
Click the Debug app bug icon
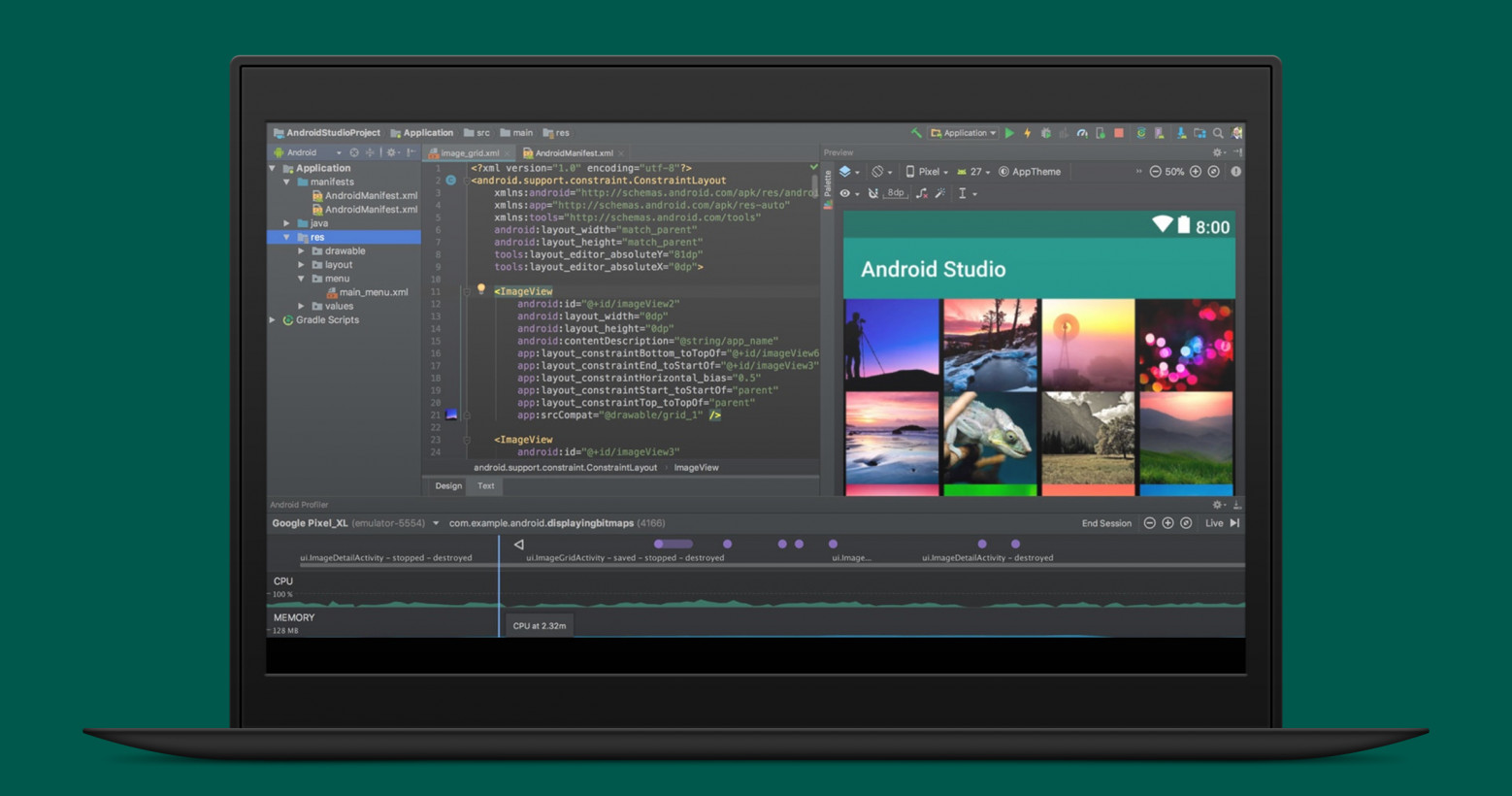coord(1046,133)
